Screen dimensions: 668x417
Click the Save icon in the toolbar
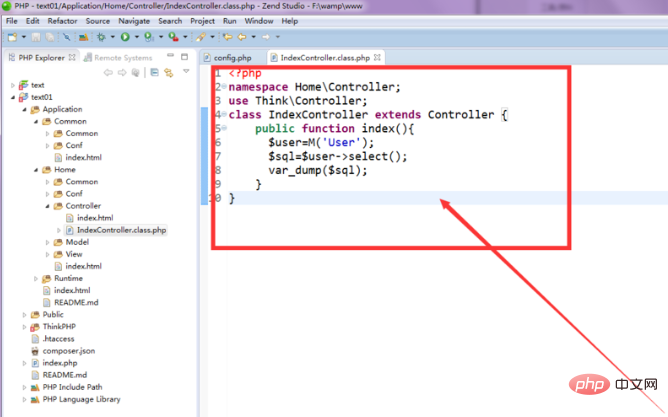pyautogui.click(x=35, y=37)
